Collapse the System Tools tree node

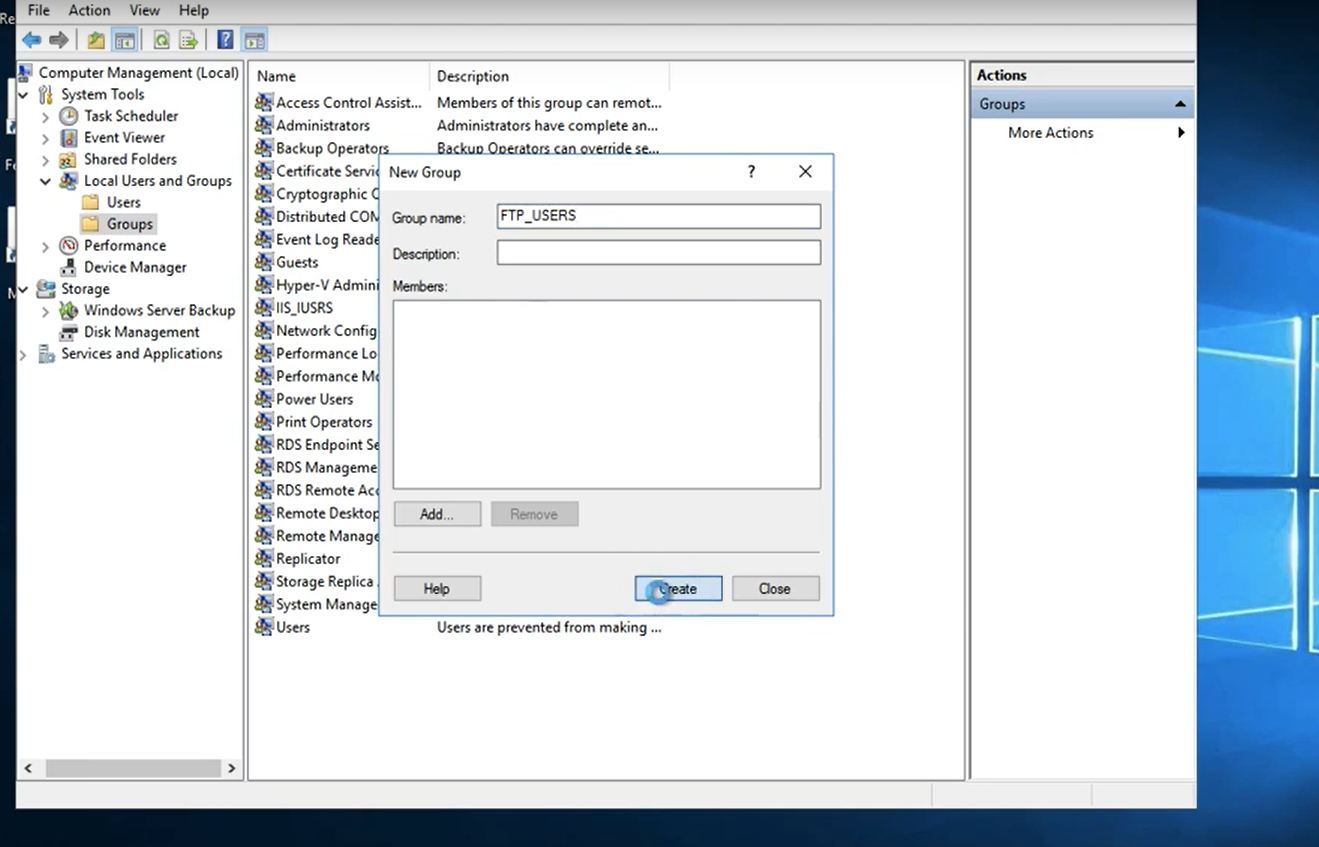pyautogui.click(x=23, y=95)
